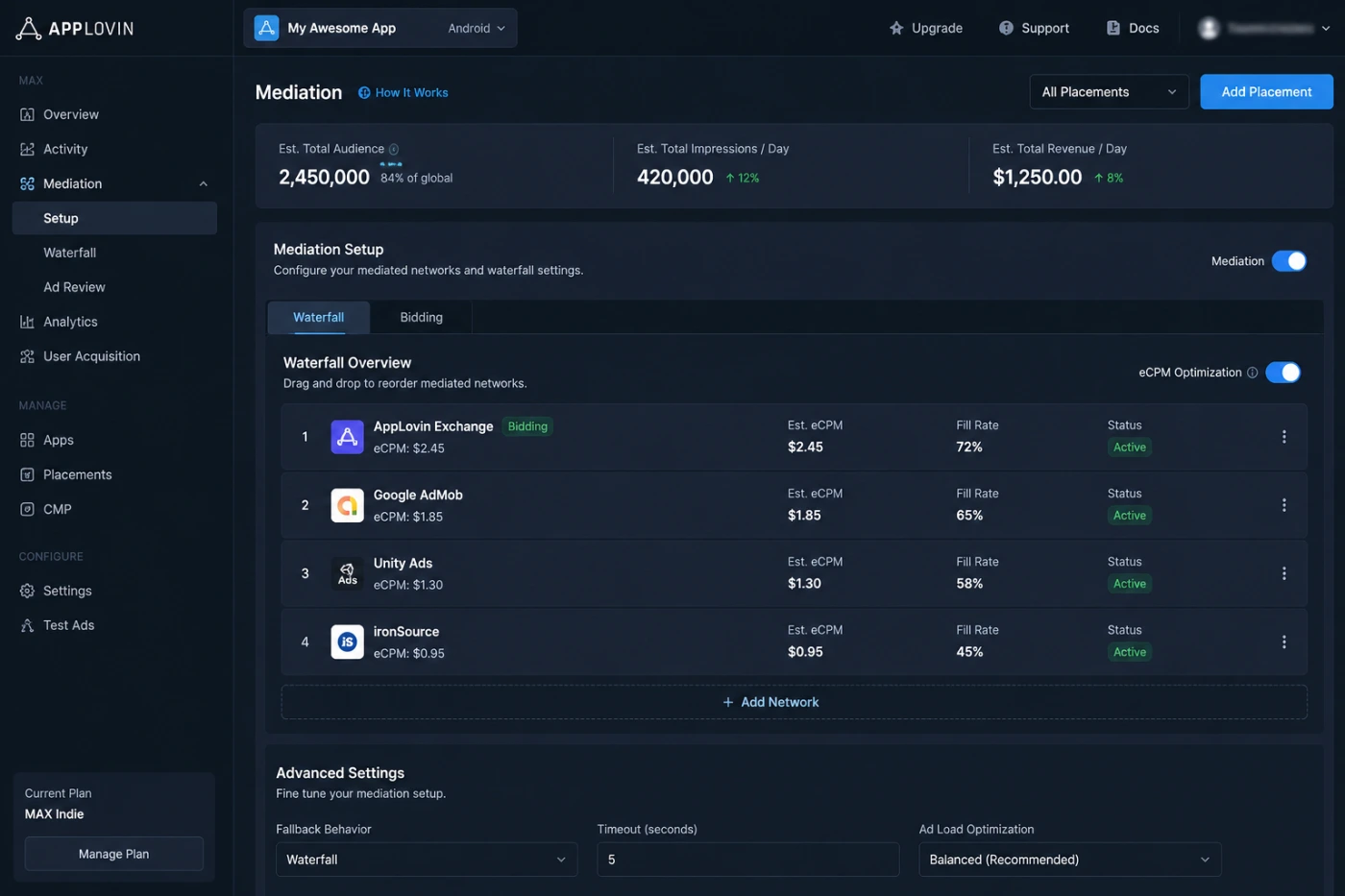Click the Support help icon
This screenshot has height=896, width=1345.
click(x=1006, y=28)
